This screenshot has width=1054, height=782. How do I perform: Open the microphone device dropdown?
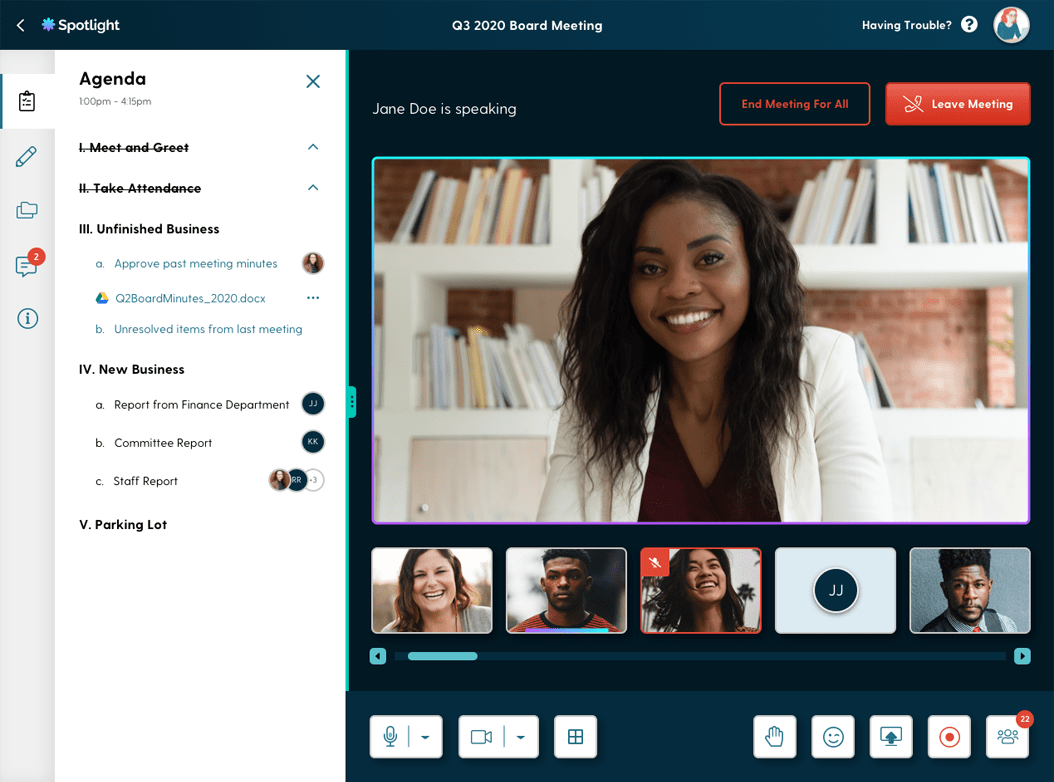tap(422, 736)
